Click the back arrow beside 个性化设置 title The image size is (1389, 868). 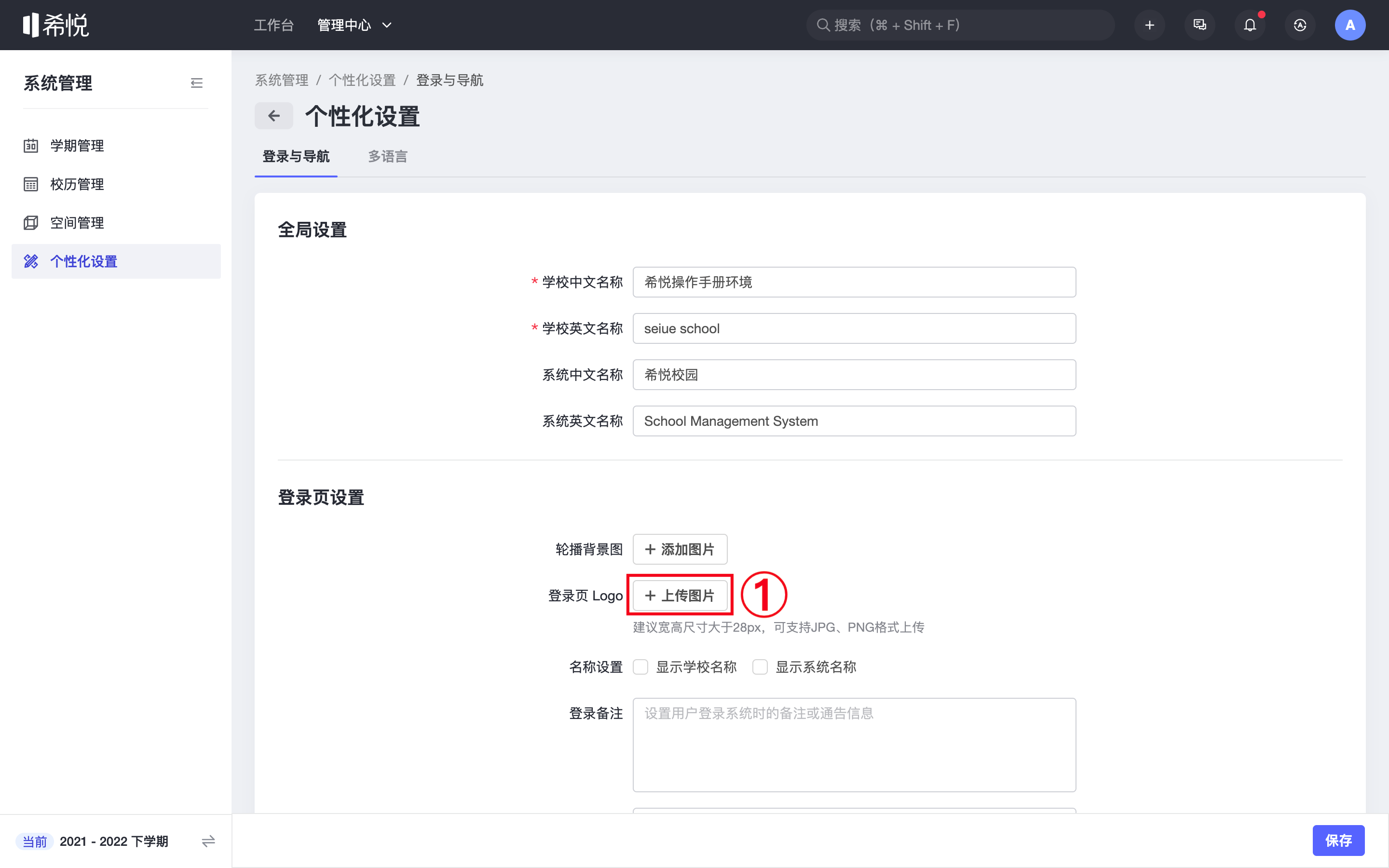(274, 116)
